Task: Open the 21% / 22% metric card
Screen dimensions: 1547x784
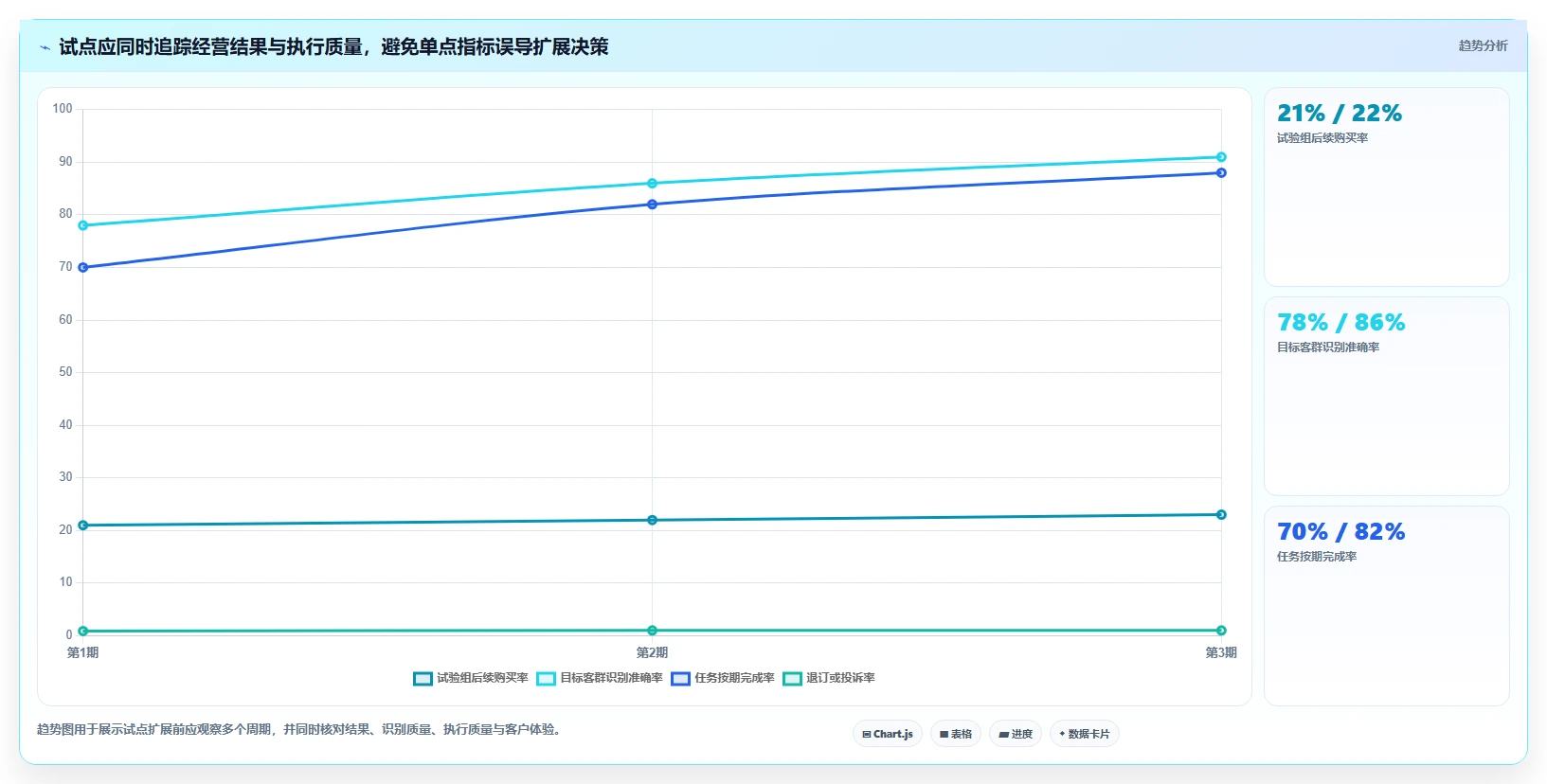Action: pos(1387,187)
